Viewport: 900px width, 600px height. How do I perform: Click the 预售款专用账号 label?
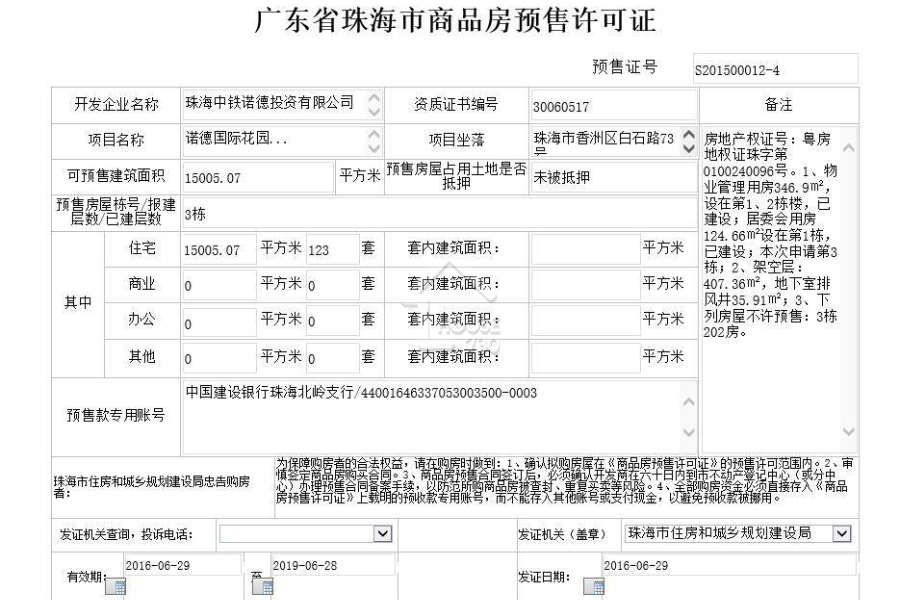coord(116,415)
